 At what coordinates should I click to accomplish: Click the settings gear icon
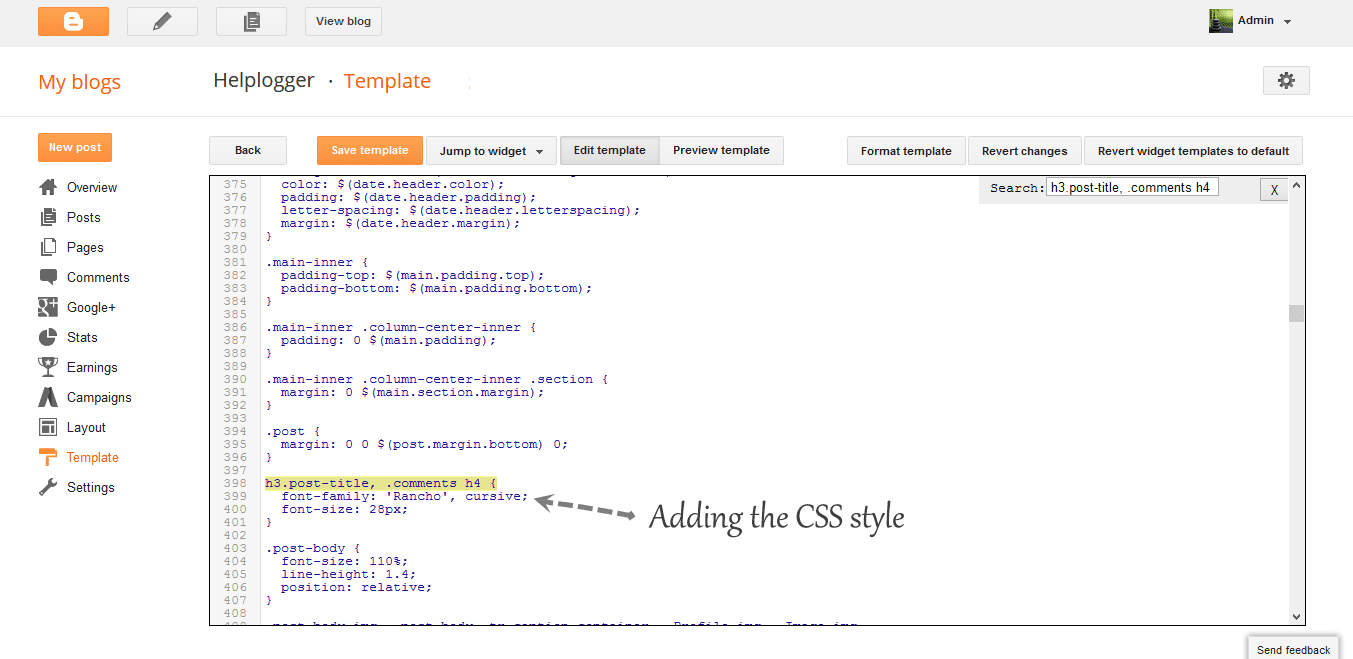tap(1286, 81)
